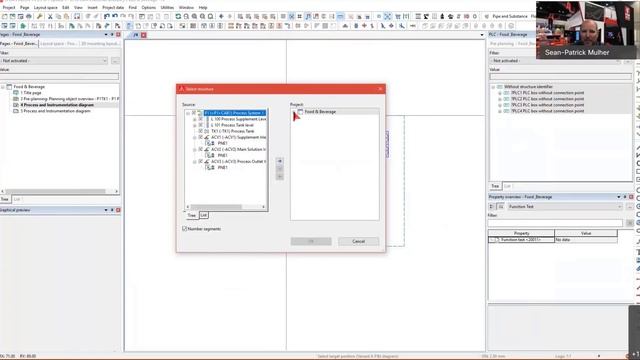The width and height of the screenshot is (640, 360).
Task: Click the first Undo arrow icon
Action: pos(107,16)
